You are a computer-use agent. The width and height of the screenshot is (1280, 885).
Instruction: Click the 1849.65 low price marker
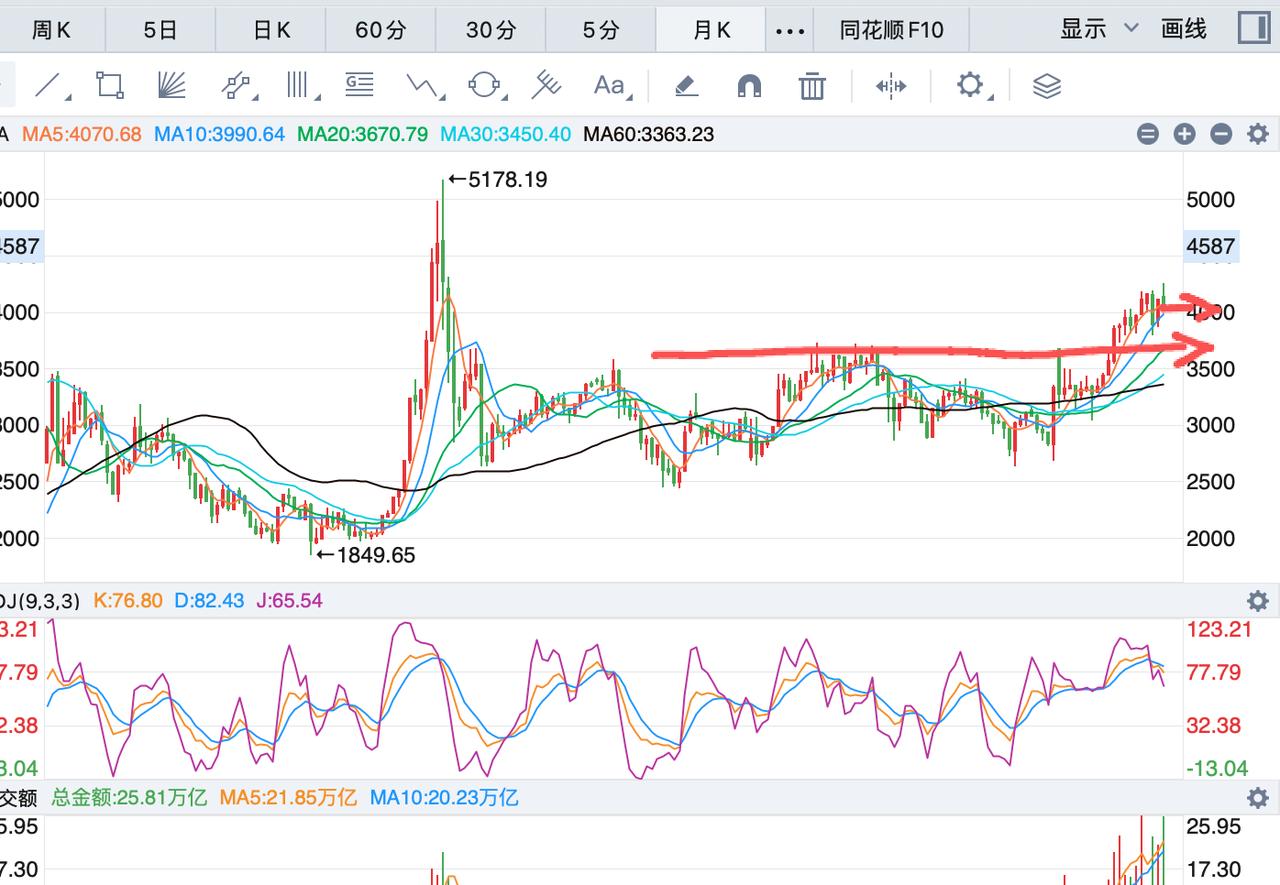pos(365,554)
